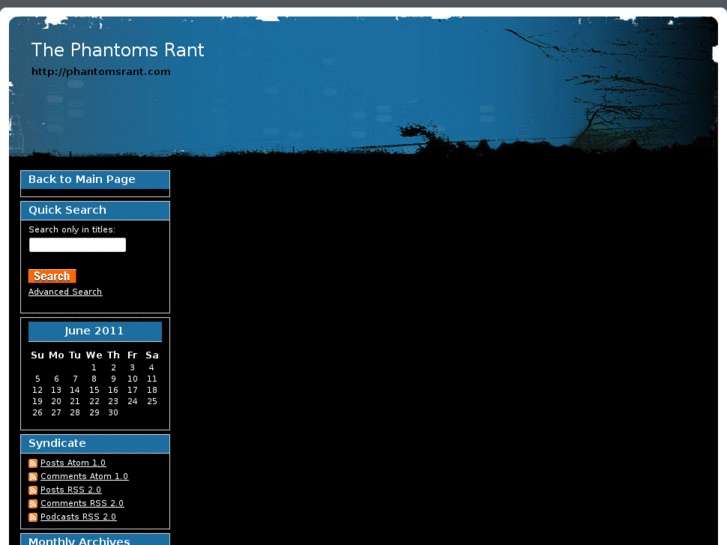The image size is (727, 545).
Task: Click RSS icon beside Posts Atom 1.0
Action: point(33,463)
